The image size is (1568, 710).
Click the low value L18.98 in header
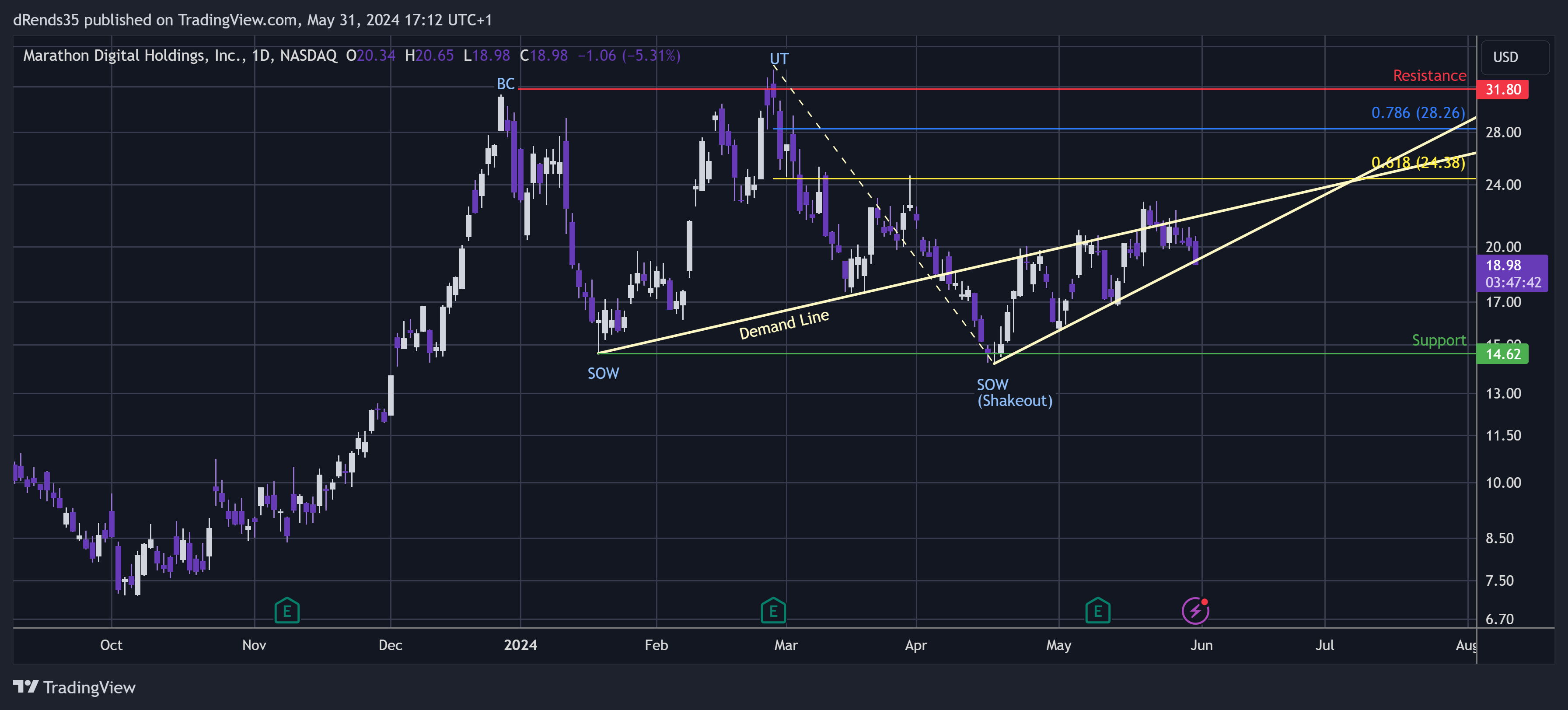tap(487, 56)
